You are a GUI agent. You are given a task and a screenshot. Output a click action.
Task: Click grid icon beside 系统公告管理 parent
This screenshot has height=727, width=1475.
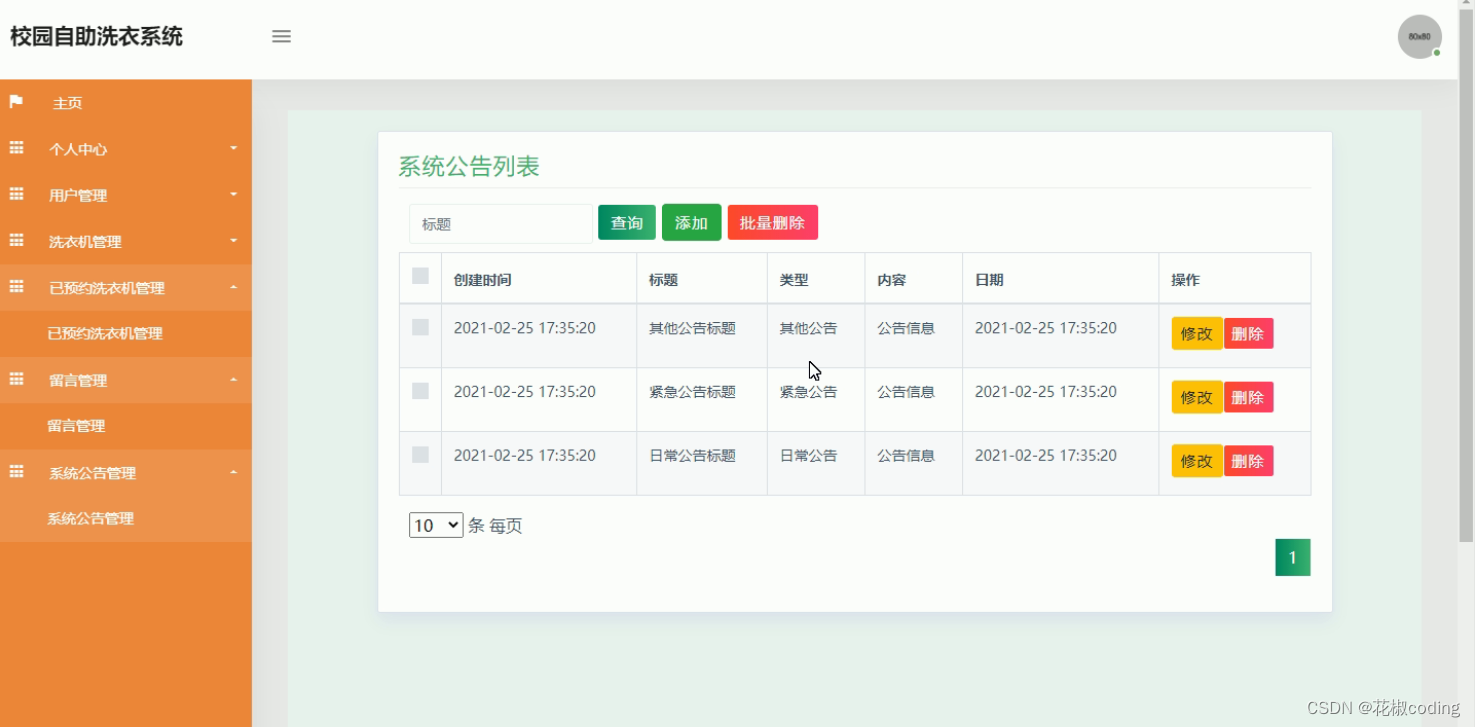click(16, 472)
